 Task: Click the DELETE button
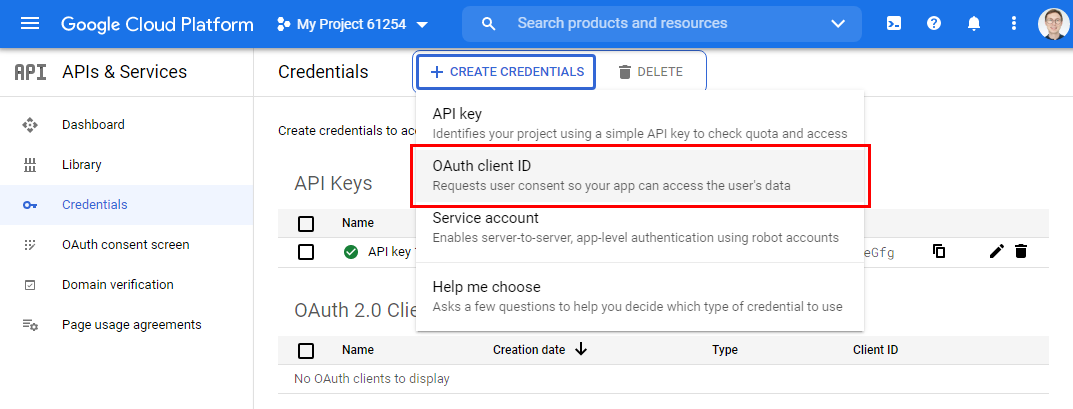pos(650,72)
